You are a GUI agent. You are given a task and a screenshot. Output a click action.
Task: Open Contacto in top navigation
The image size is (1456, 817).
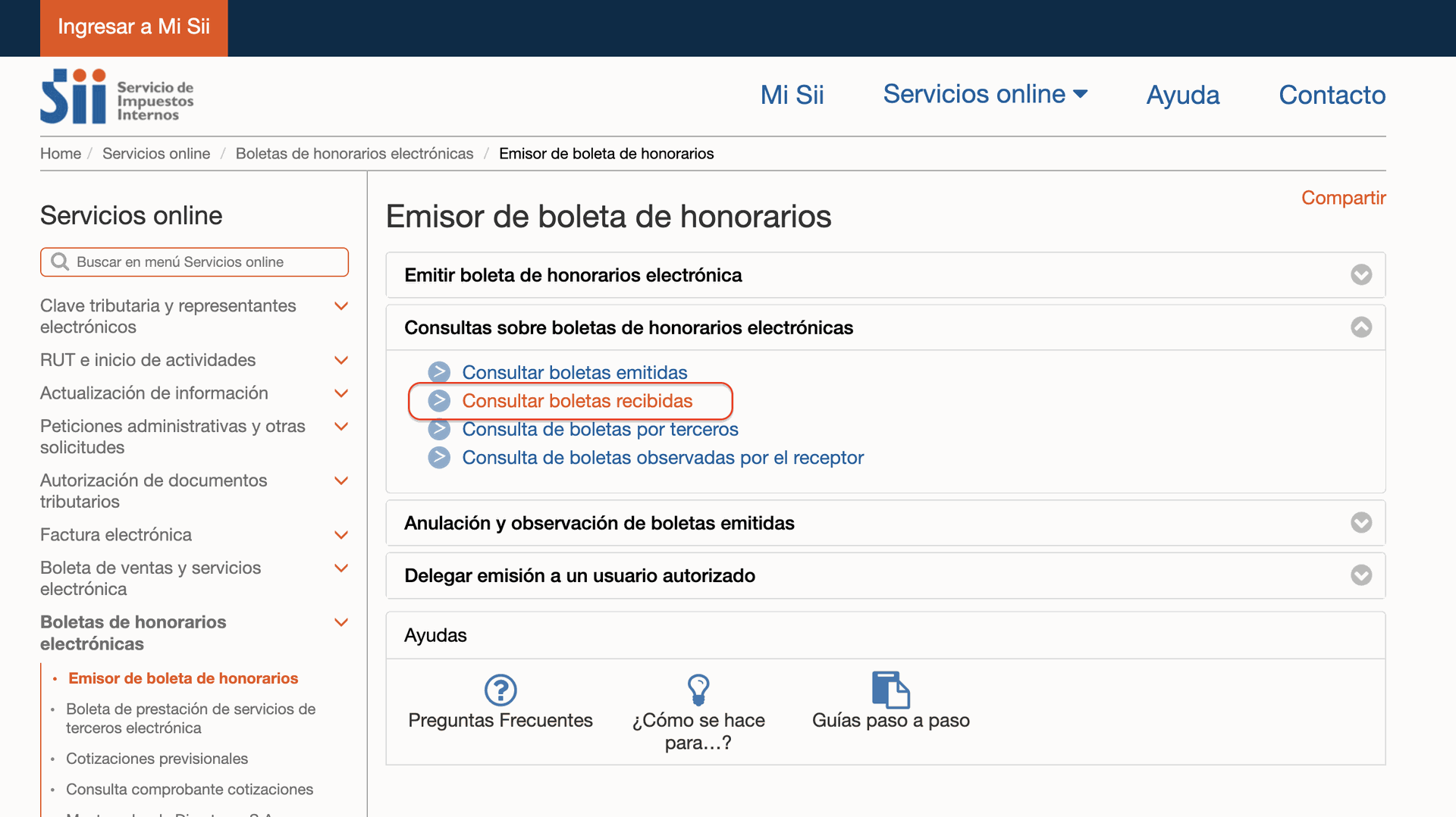point(1332,95)
